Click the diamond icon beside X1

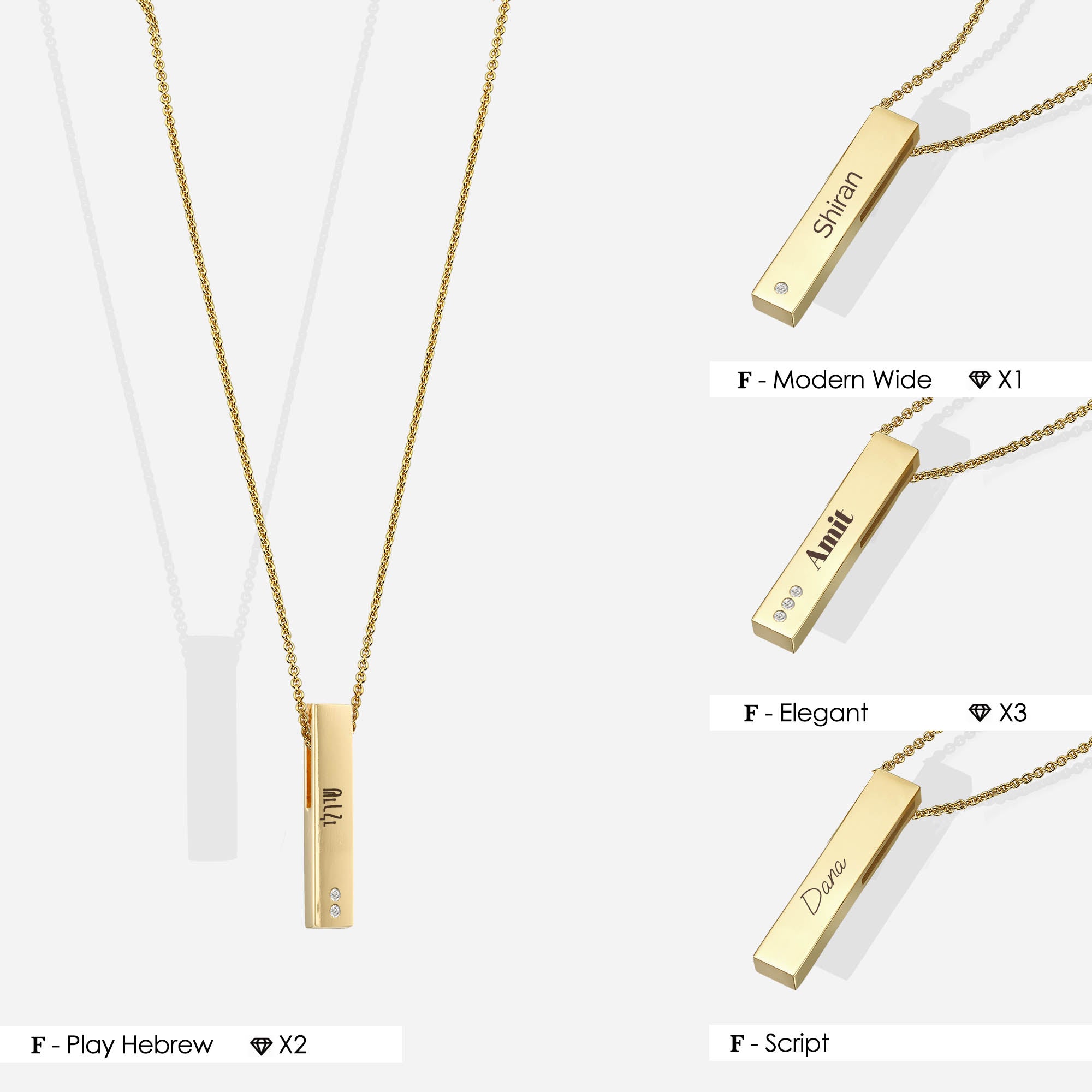coord(980,380)
